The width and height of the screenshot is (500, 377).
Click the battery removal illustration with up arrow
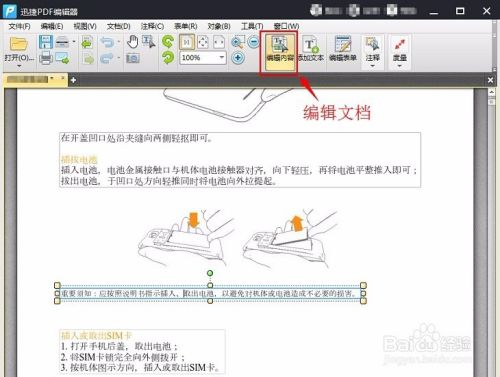coord(291,238)
